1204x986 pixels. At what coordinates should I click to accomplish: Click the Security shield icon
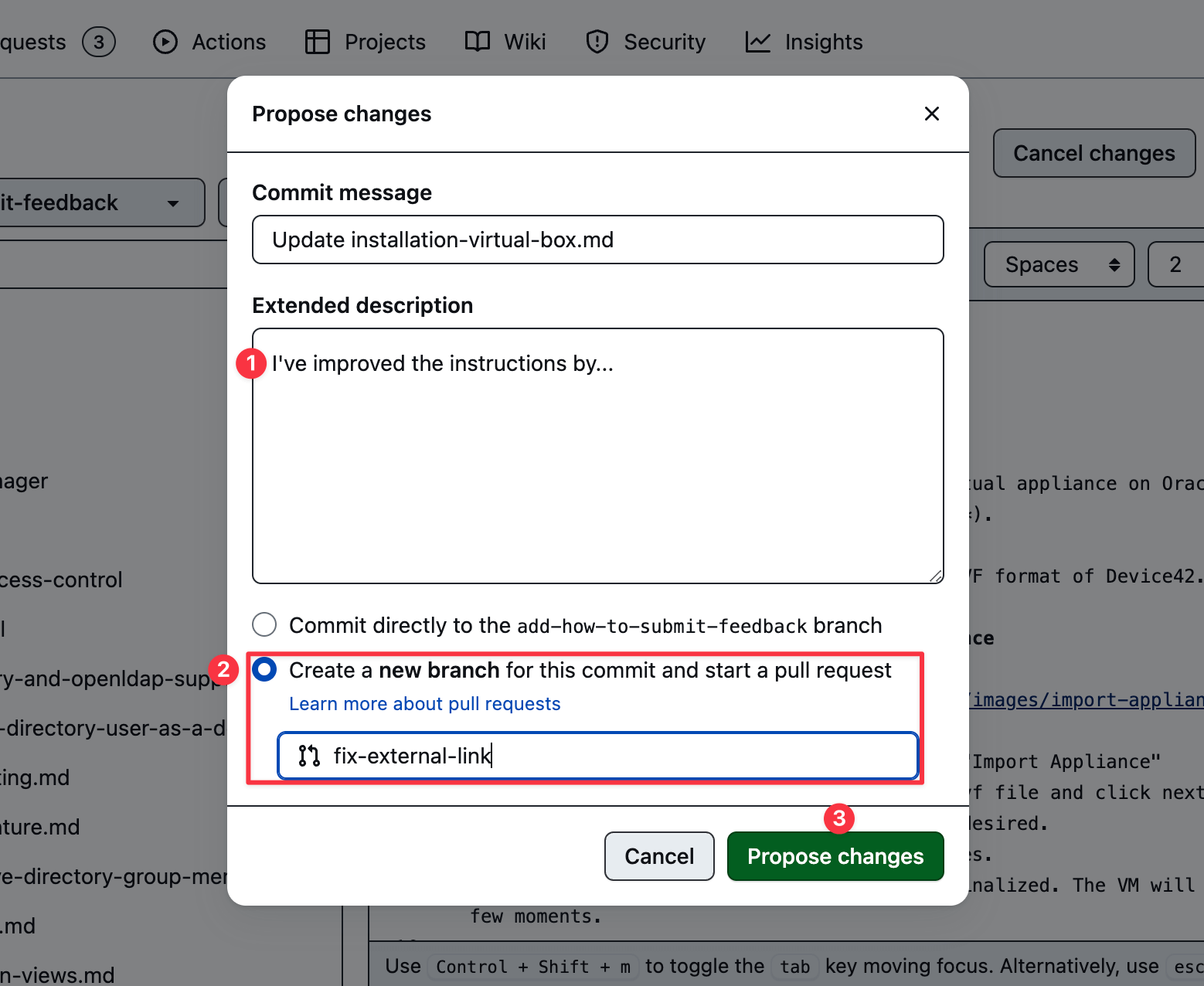[x=597, y=42]
